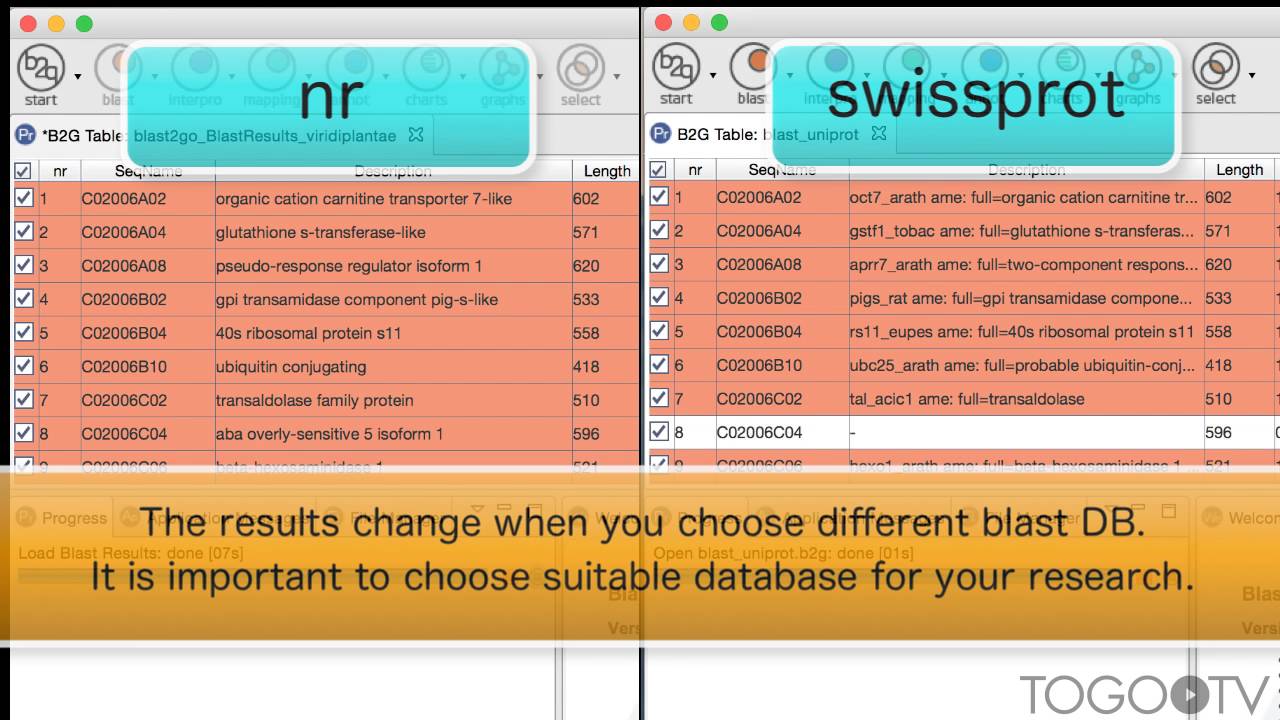Sort by Length column in viridiplantae table
This screenshot has width=1280, height=720.
pos(607,171)
